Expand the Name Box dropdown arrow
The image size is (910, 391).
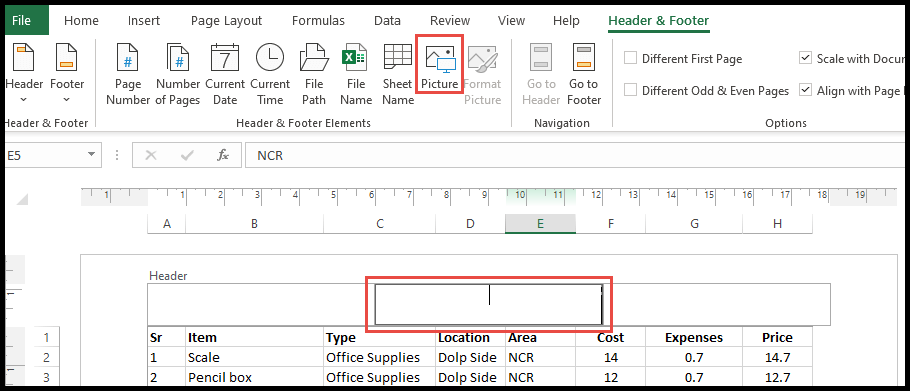pos(91,155)
